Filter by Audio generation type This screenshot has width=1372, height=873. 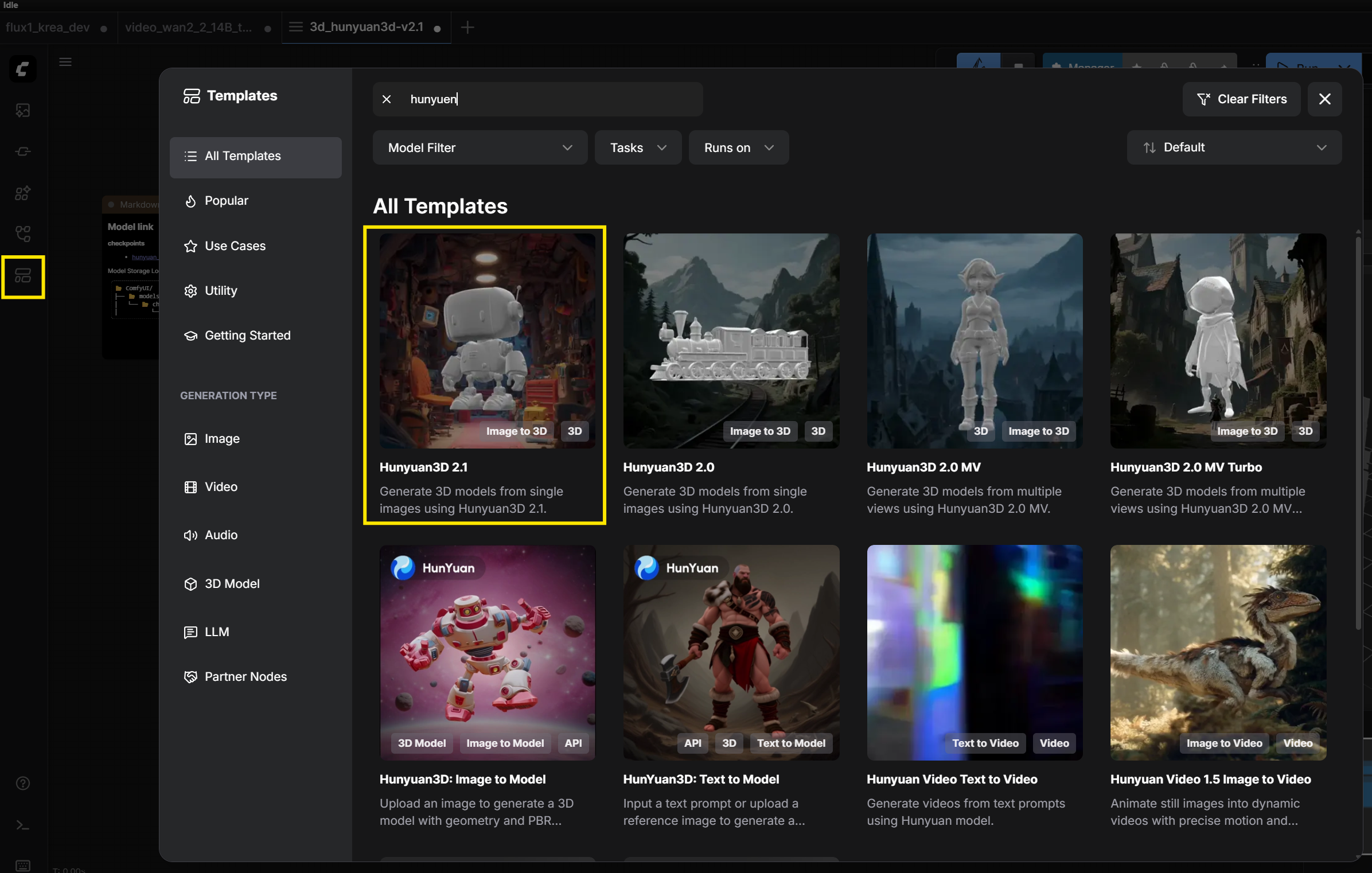point(256,535)
